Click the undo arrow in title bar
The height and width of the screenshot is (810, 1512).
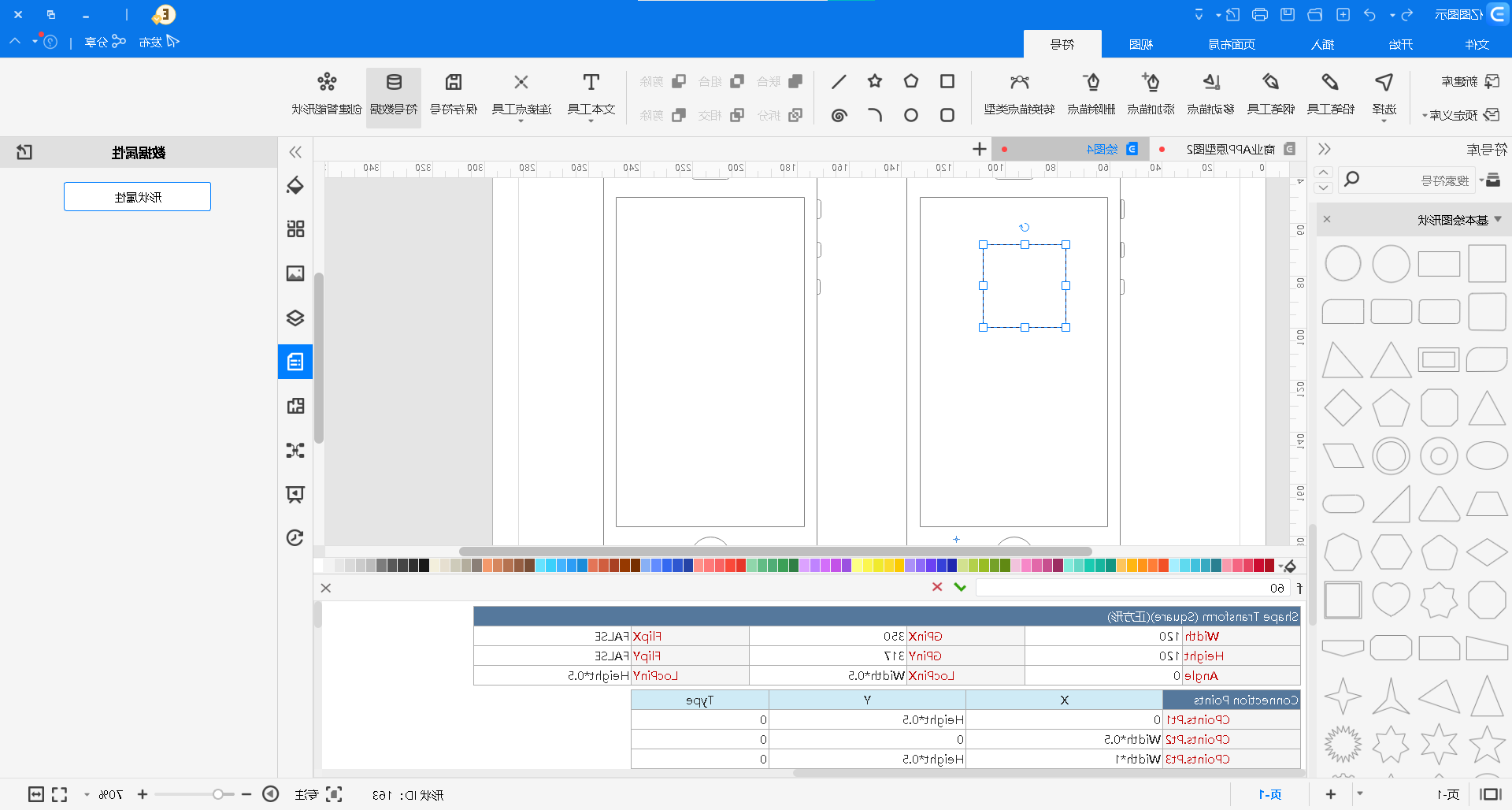click(1370, 14)
